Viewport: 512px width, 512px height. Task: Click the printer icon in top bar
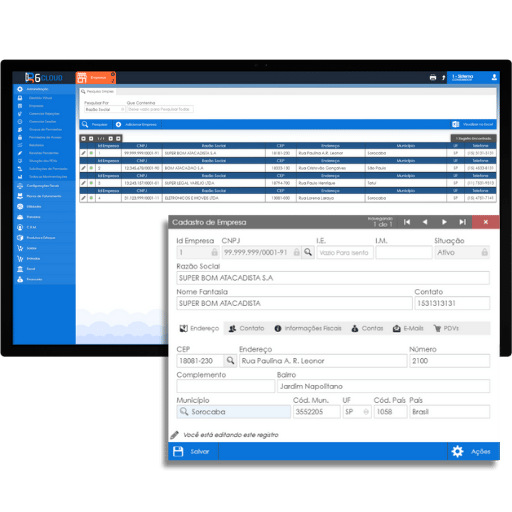point(433,78)
